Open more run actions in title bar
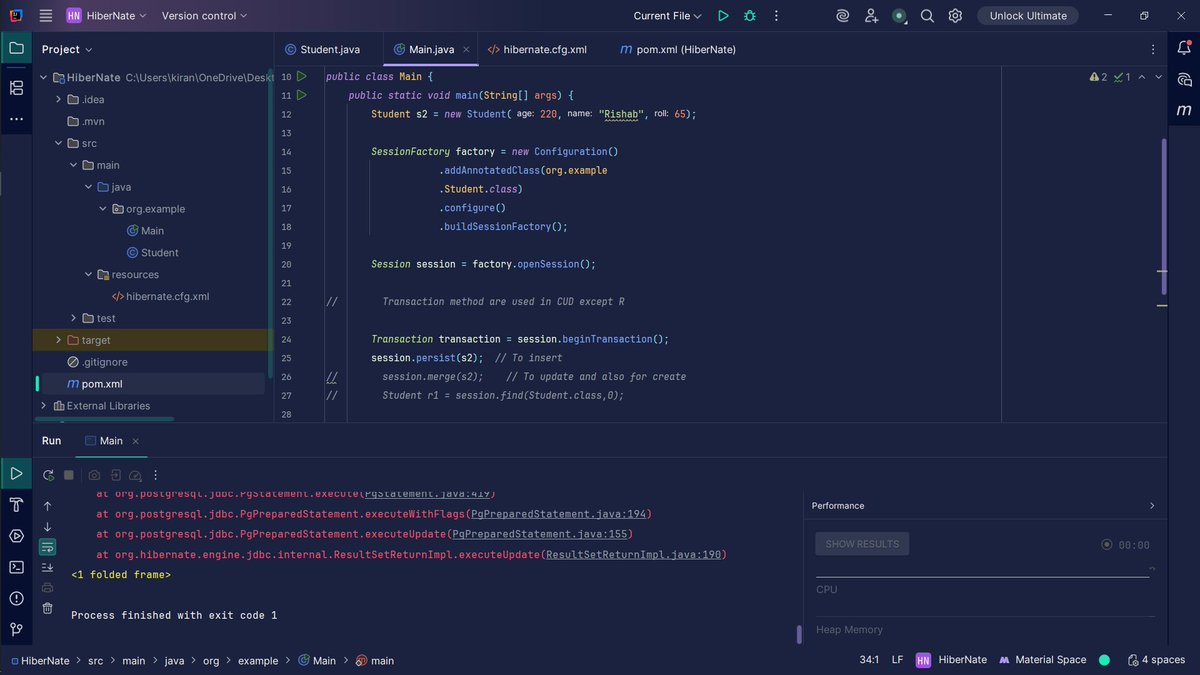 tap(775, 16)
